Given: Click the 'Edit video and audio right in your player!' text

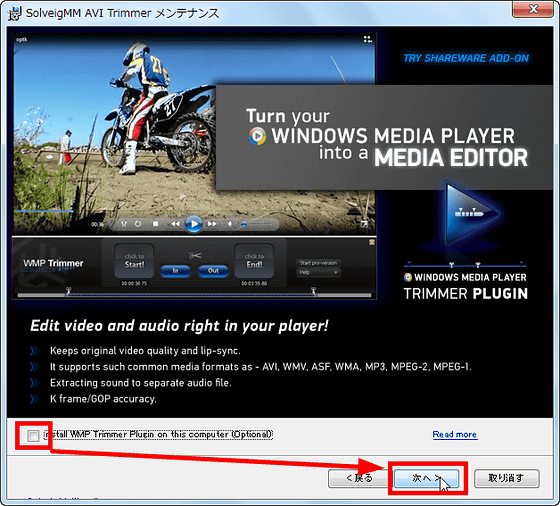Looking at the screenshot, I should coord(179,326).
